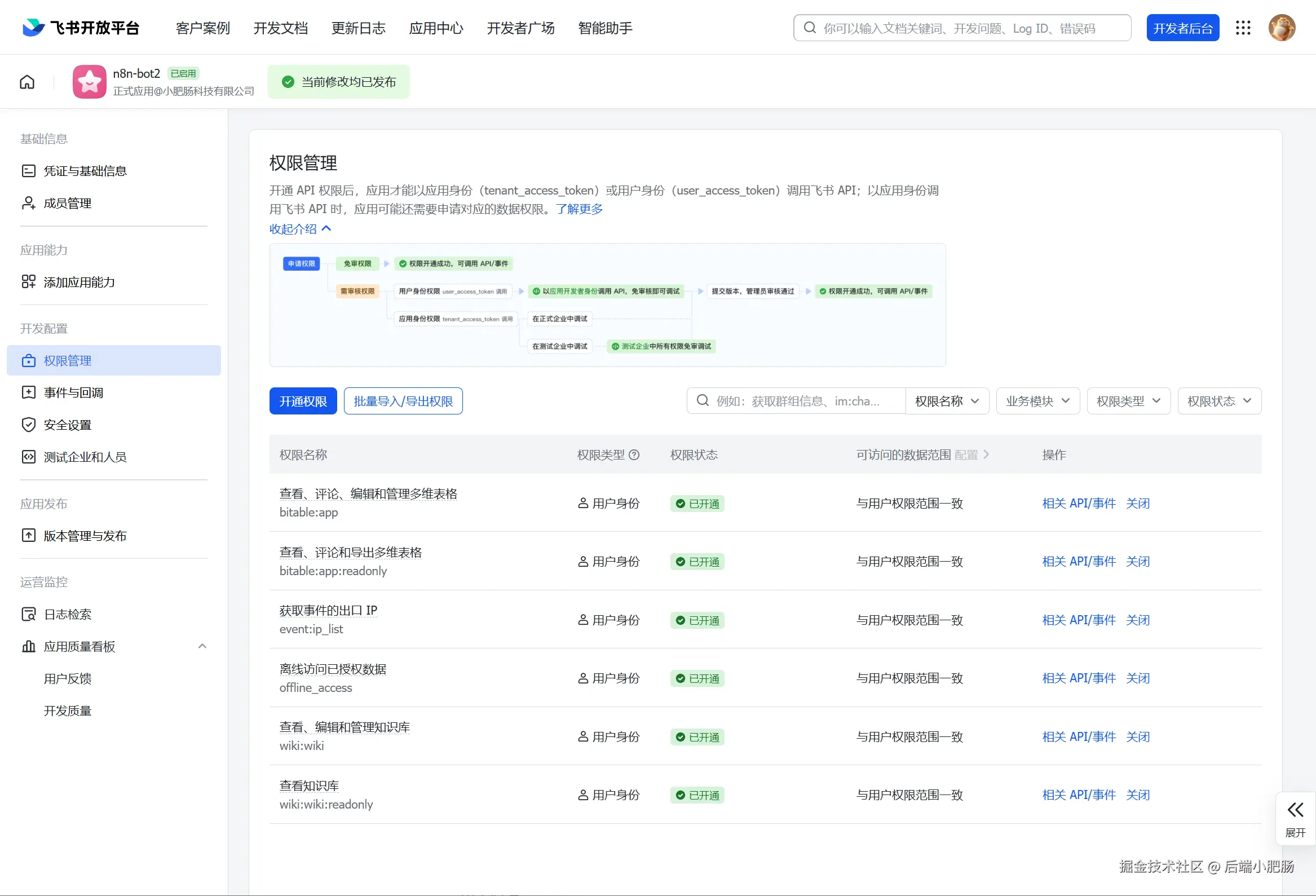Click the home icon in breadcrumb bar

pos(27,82)
